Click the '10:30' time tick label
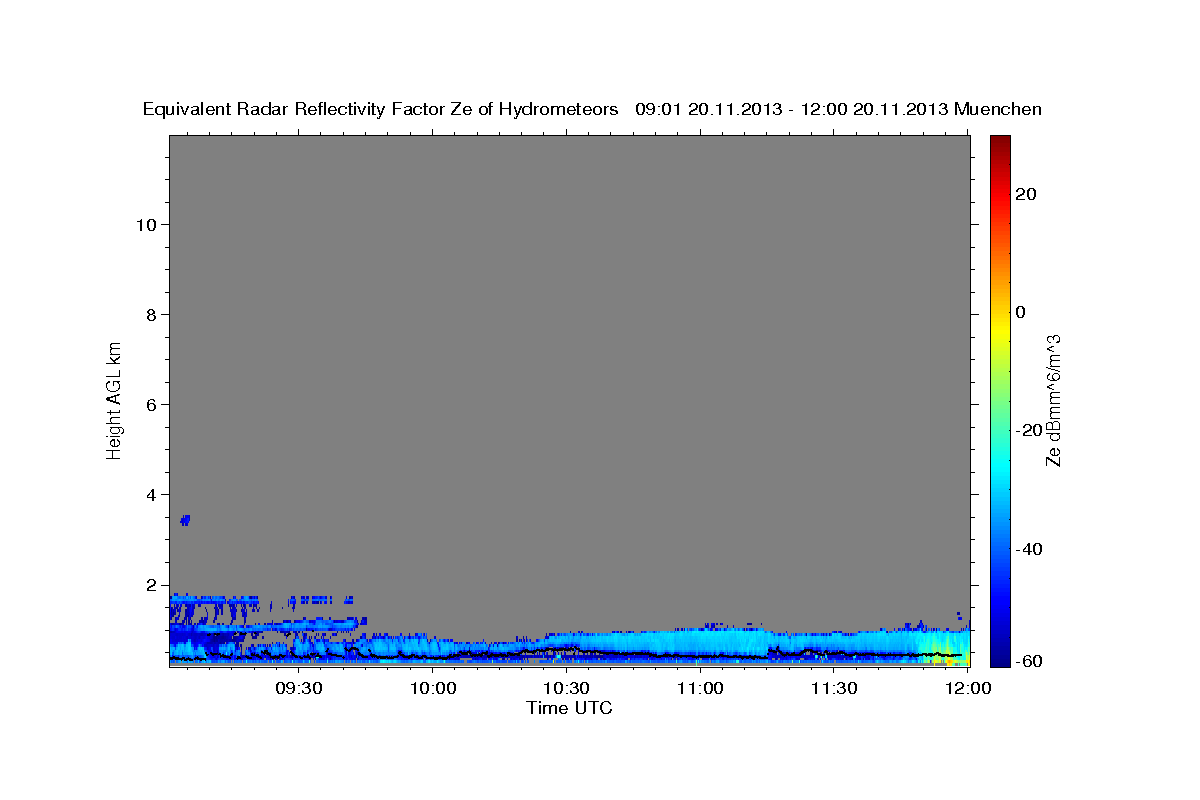The height and width of the screenshot is (800, 1200). [x=566, y=688]
